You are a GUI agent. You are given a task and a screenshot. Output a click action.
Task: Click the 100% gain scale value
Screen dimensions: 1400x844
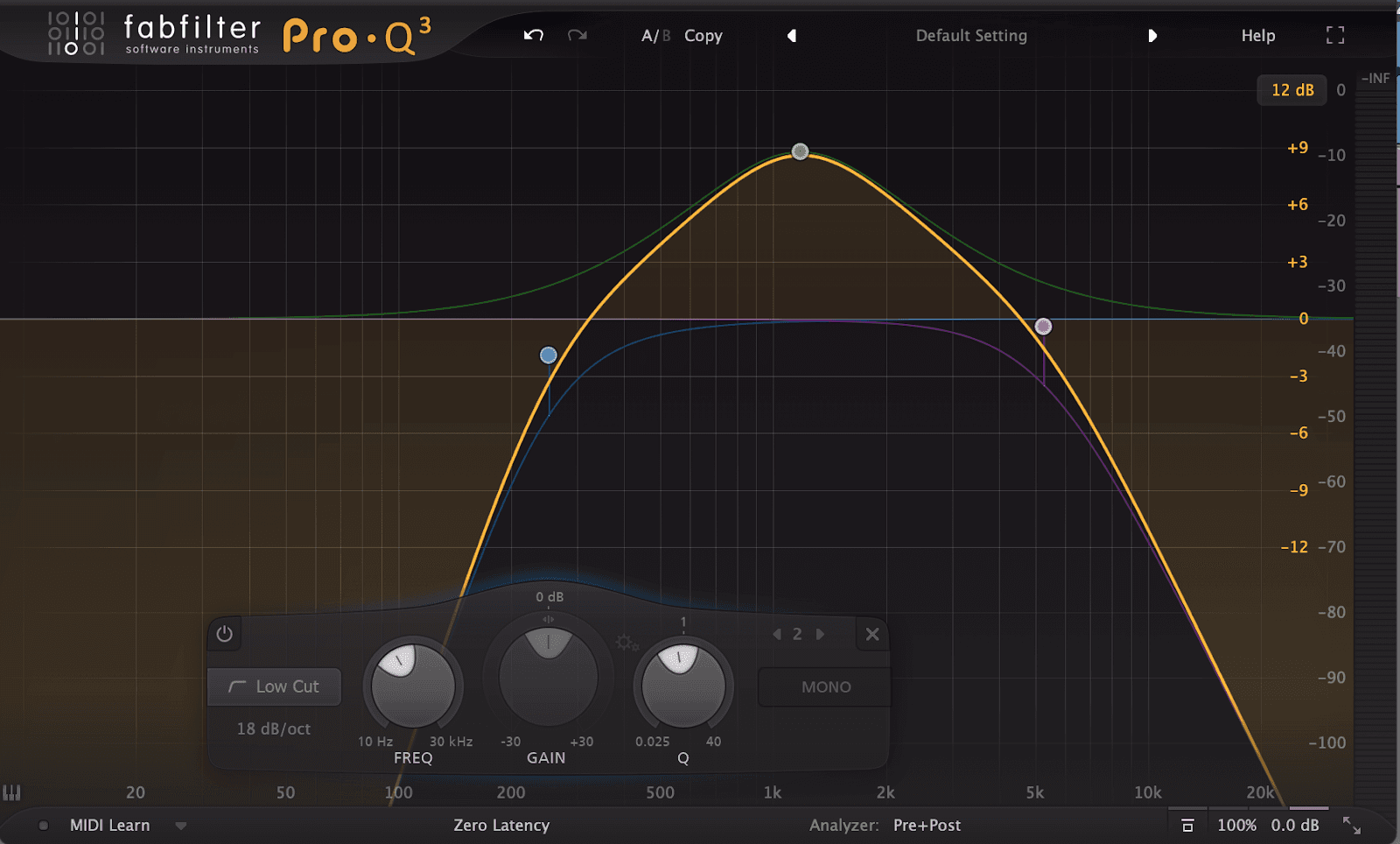point(1236,825)
